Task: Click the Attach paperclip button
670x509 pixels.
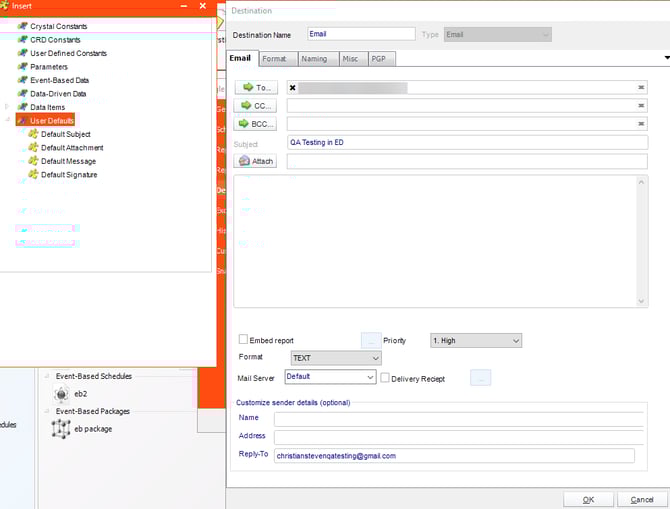Action: pyautogui.click(x=255, y=161)
